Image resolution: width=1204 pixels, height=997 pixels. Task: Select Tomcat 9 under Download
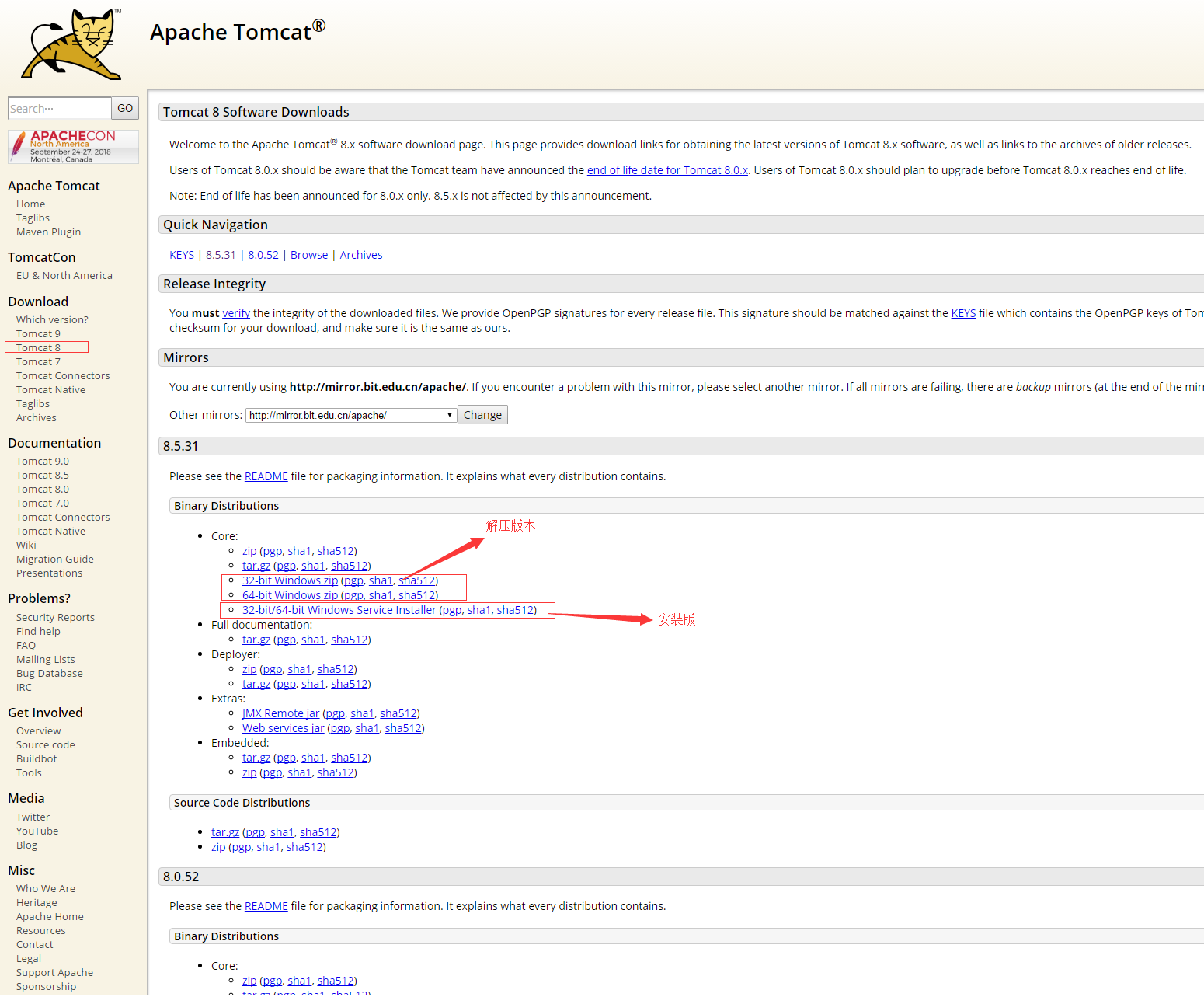pyautogui.click(x=38, y=334)
